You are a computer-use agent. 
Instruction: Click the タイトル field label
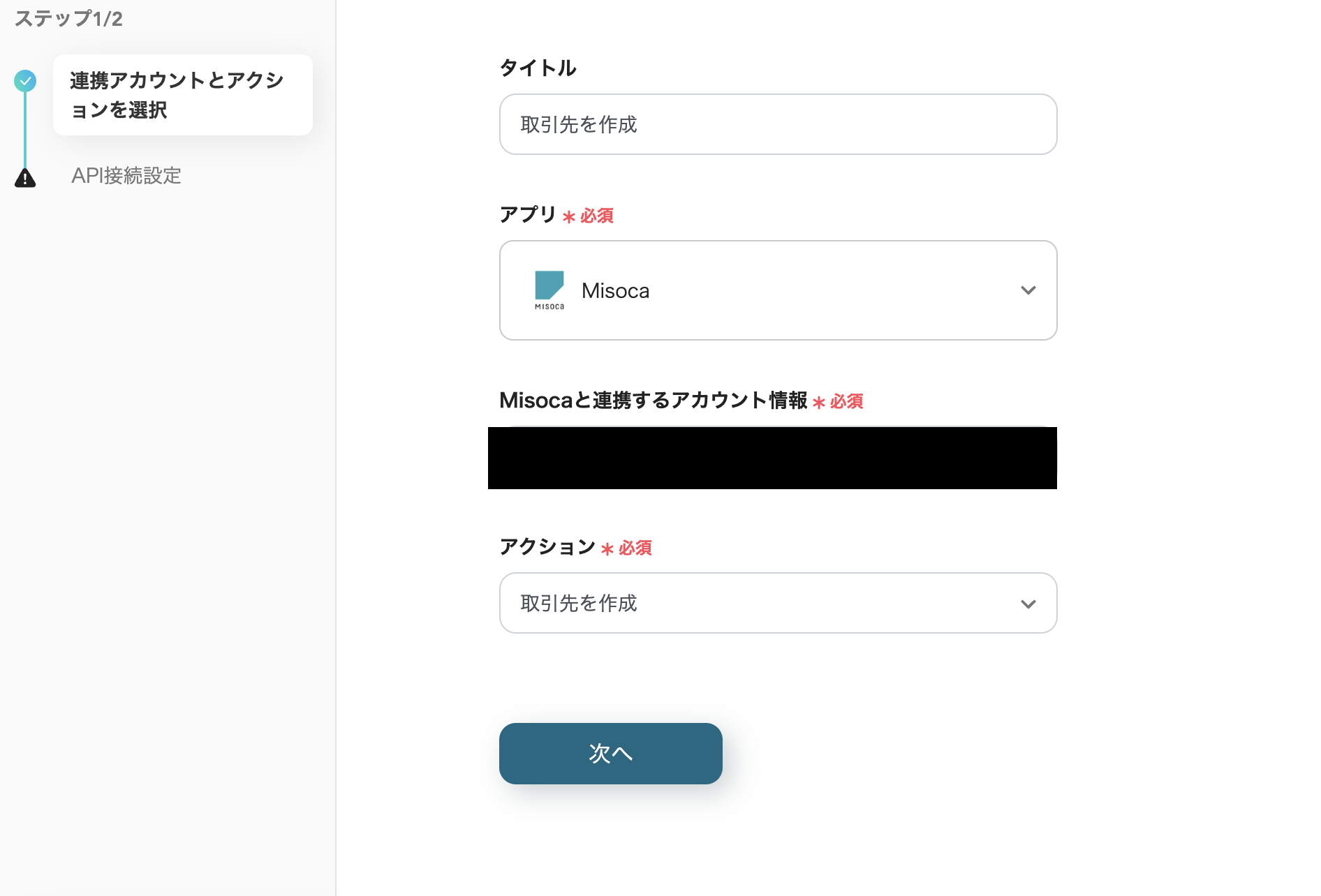pos(538,68)
